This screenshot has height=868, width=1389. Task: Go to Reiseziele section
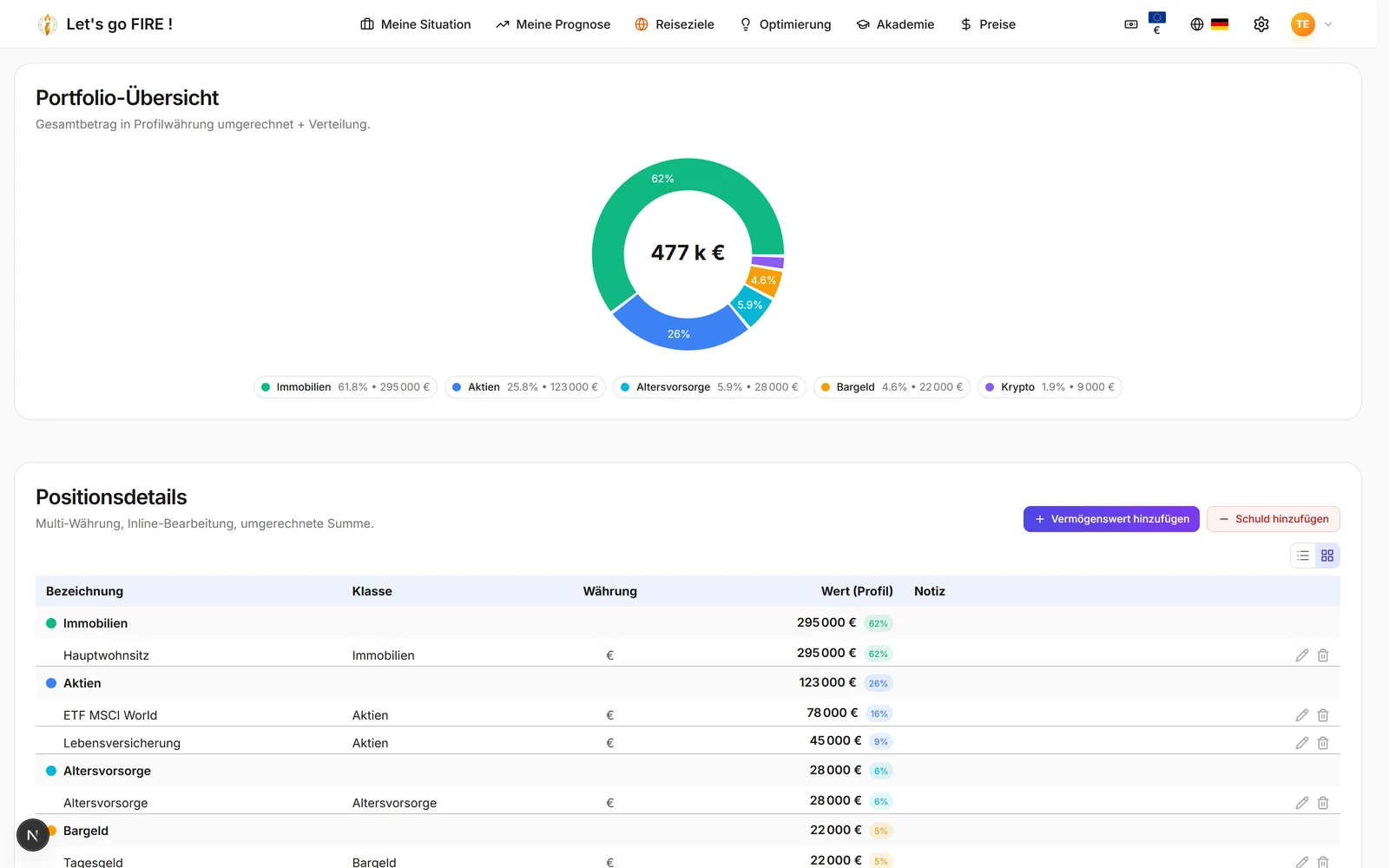tap(675, 24)
